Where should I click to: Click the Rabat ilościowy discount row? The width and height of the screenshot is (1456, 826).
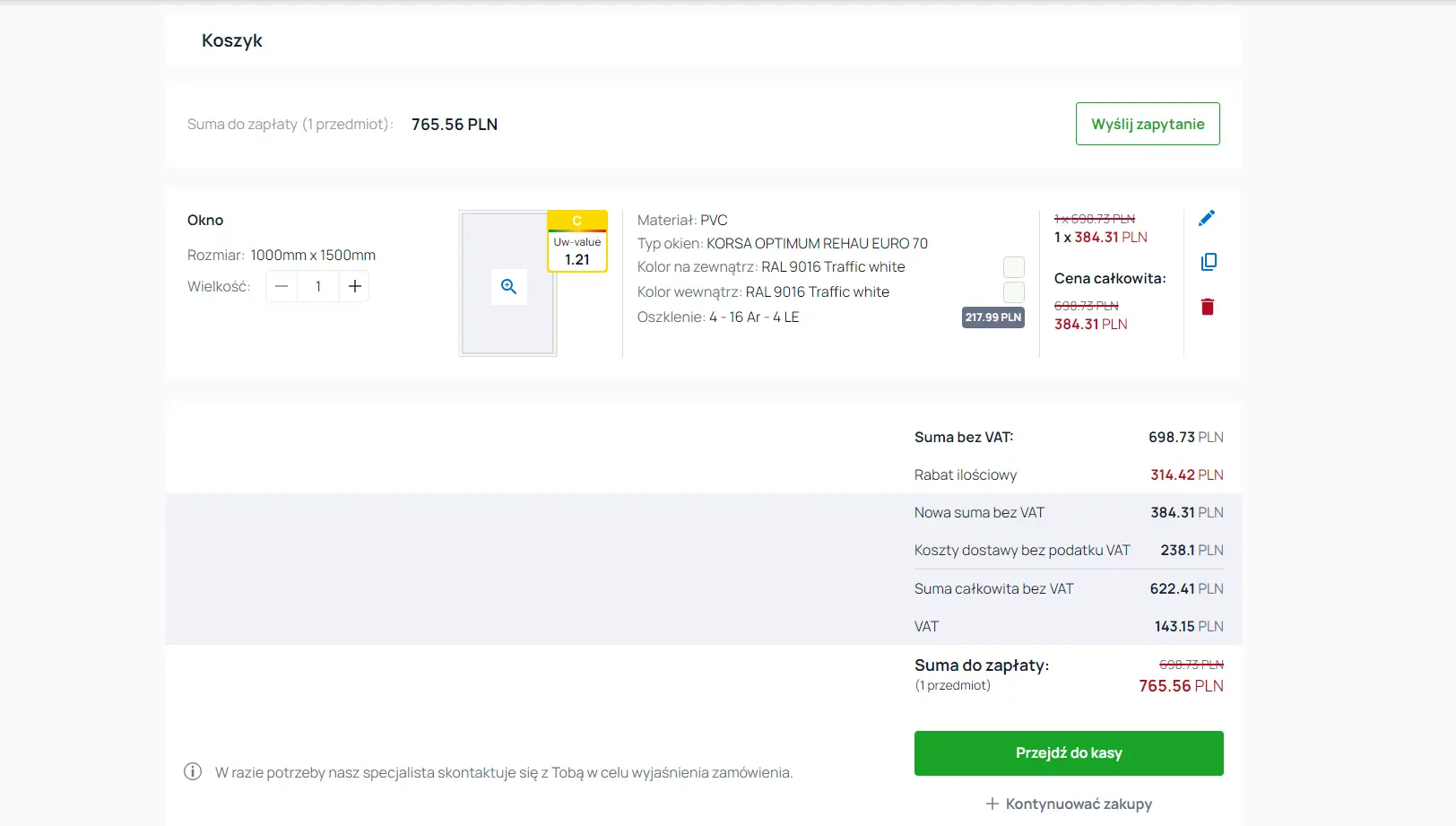click(1068, 474)
